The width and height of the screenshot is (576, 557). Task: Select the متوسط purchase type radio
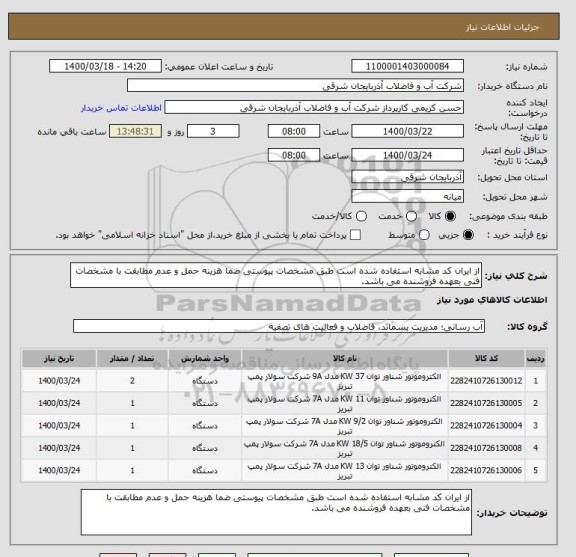pos(424,235)
